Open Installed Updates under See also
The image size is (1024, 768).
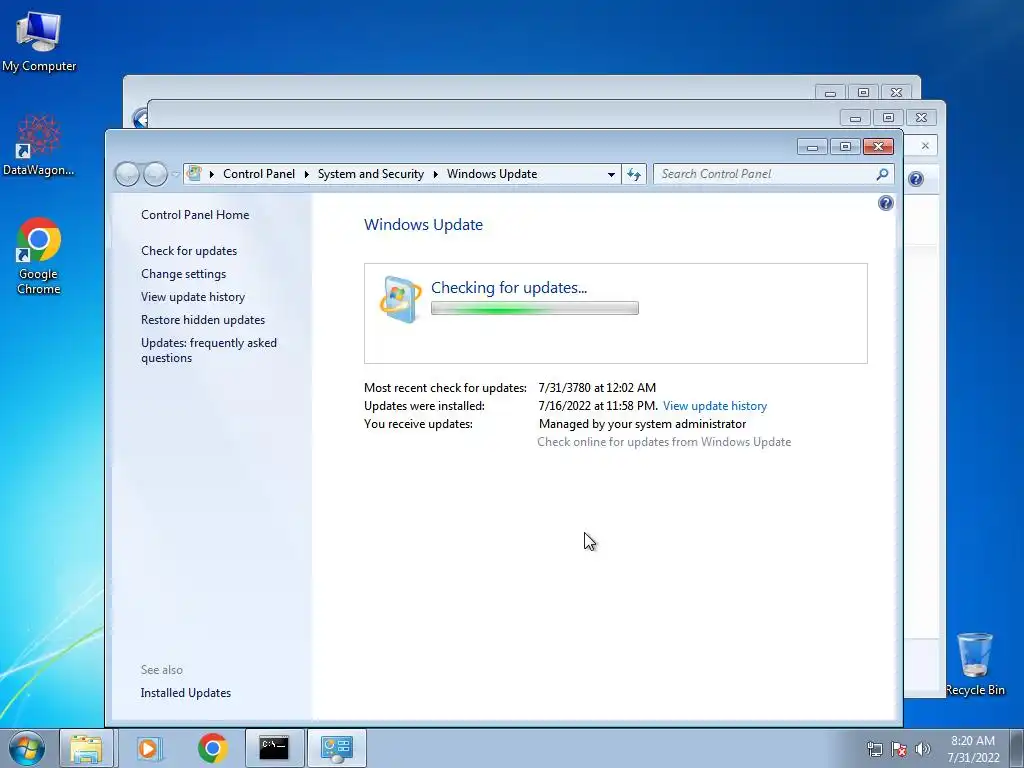(x=185, y=693)
